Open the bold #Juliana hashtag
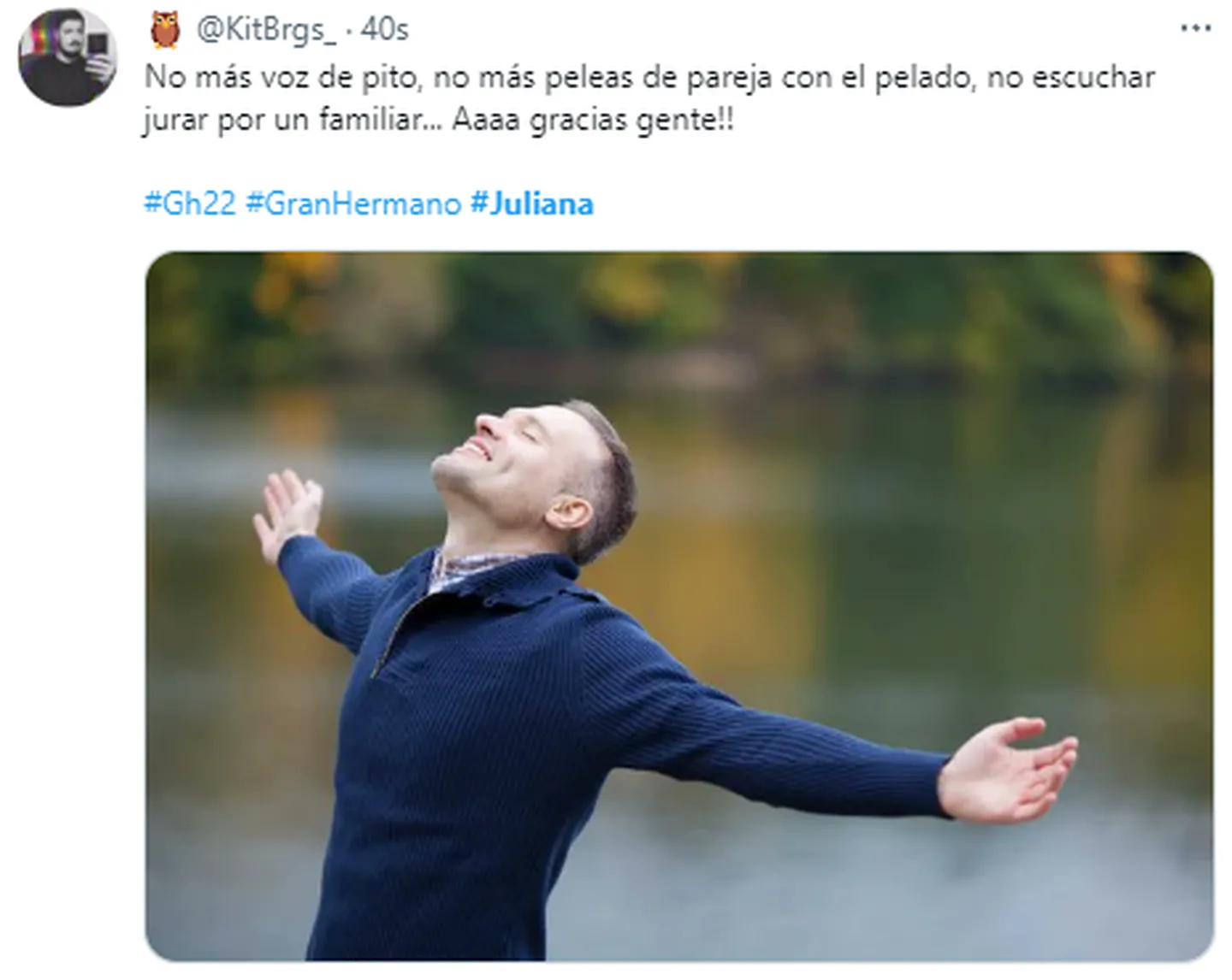 [531, 204]
